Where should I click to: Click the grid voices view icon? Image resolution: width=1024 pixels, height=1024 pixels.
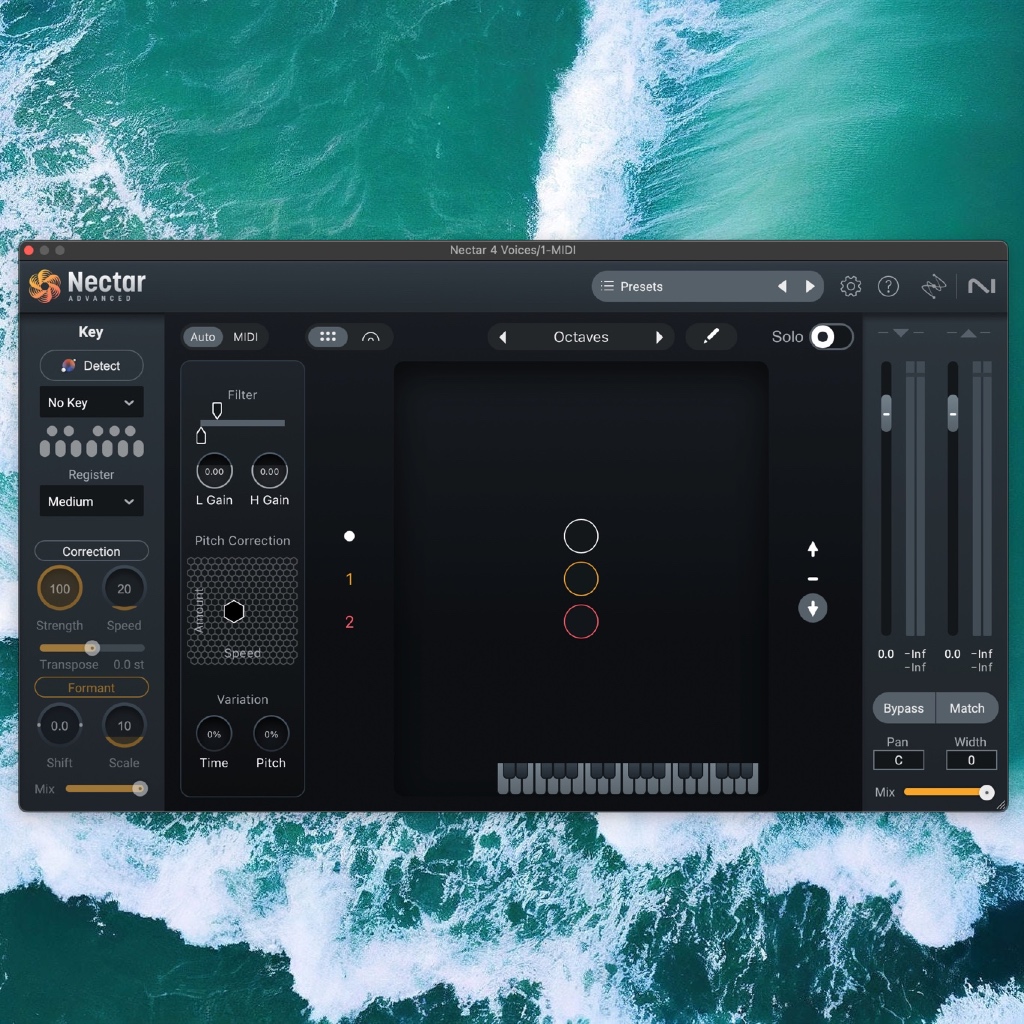tap(328, 337)
